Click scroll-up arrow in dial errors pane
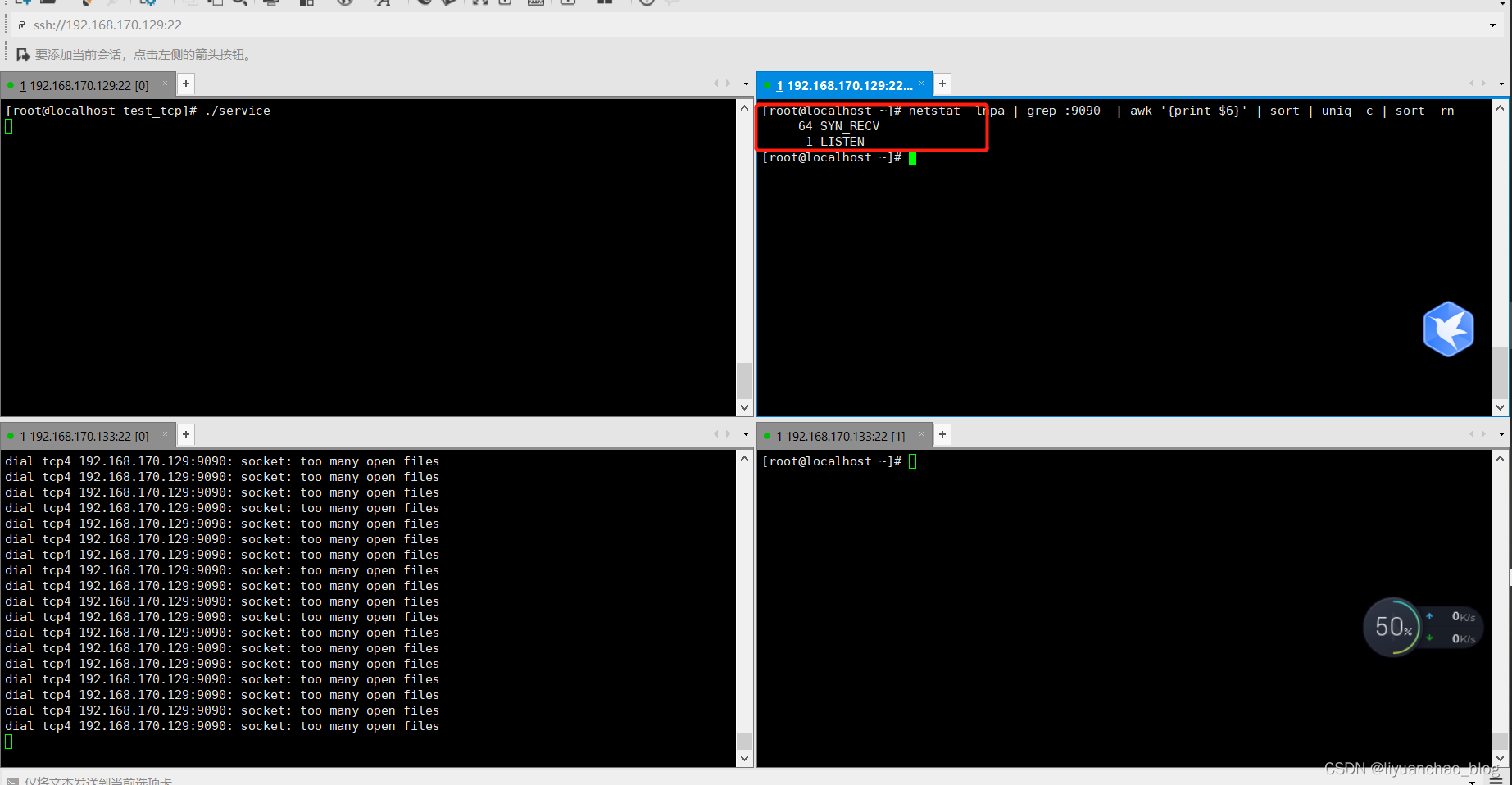 click(744, 459)
